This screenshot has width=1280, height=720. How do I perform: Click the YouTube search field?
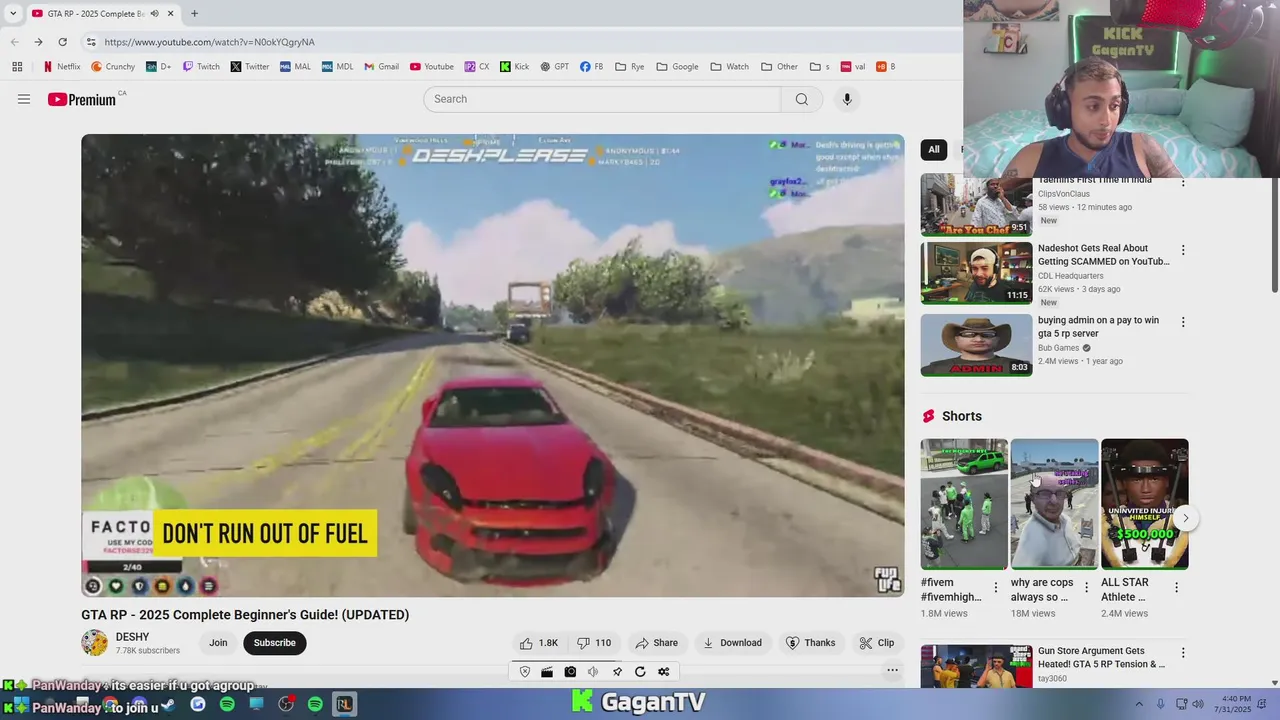[602, 99]
